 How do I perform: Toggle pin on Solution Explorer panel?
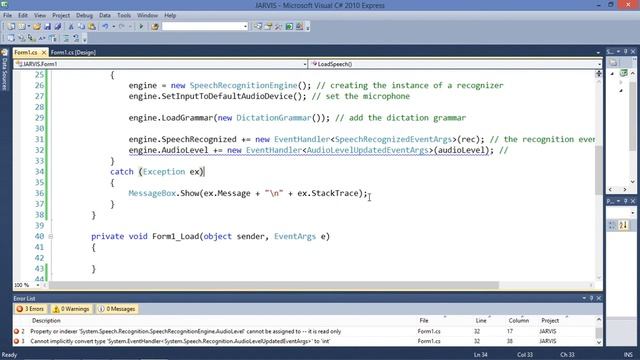point(625,51)
